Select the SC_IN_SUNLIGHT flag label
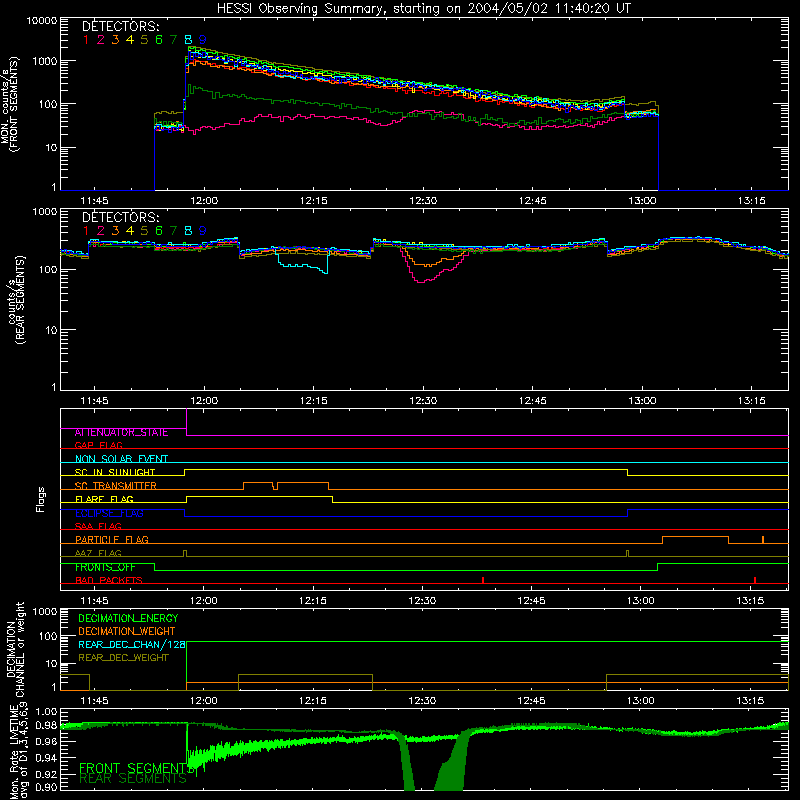Image resolution: width=800 pixels, height=800 pixels. point(115,472)
